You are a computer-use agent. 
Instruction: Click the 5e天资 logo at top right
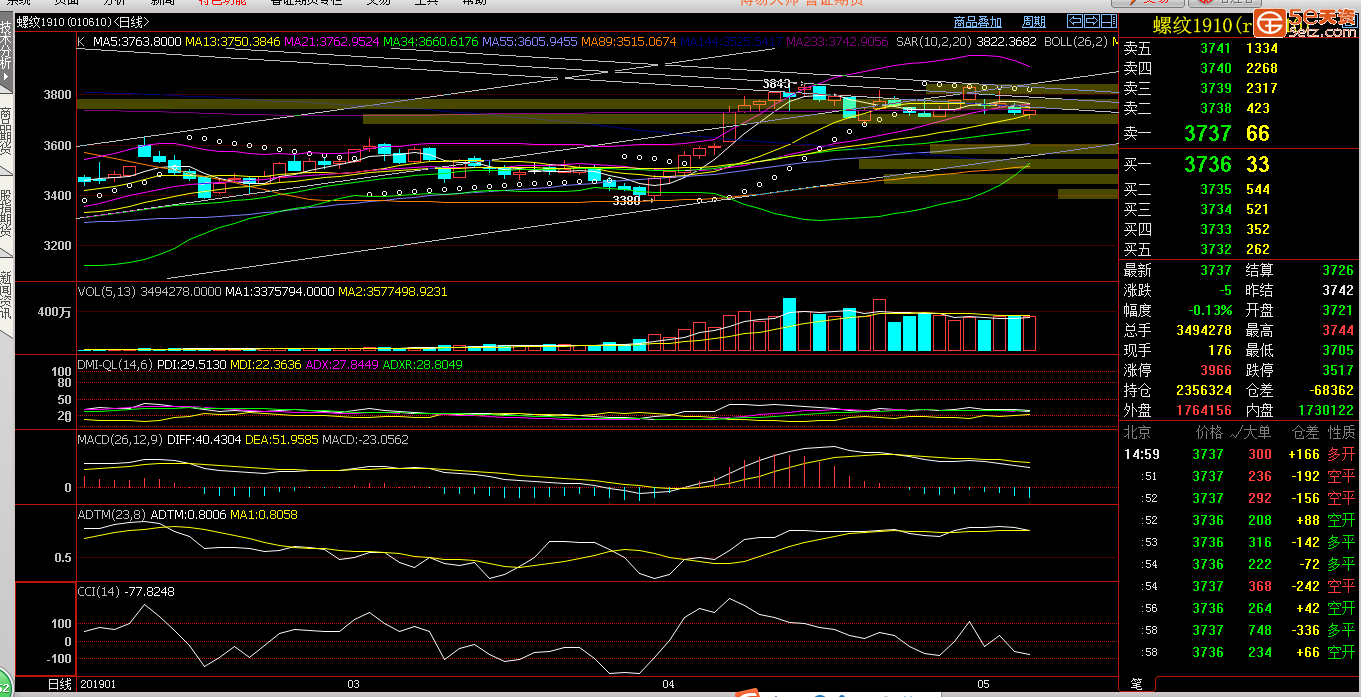pos(1307,22)
